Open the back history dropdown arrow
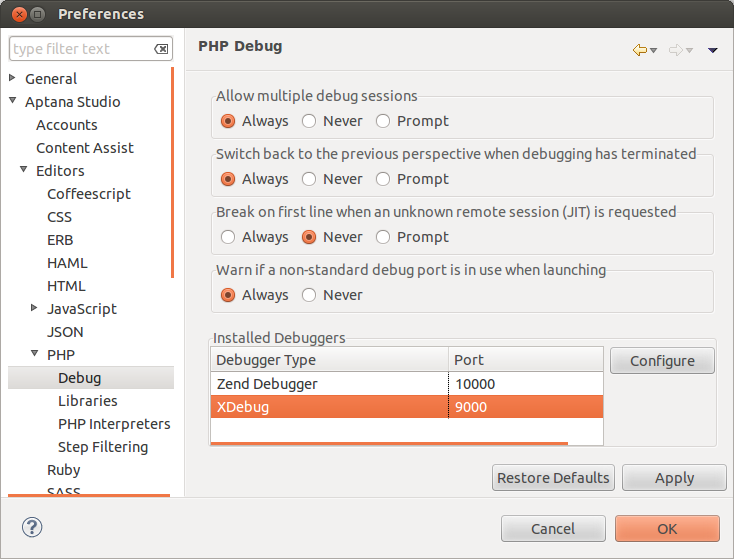This screenshot has height=559, width=734. (653, 51)
